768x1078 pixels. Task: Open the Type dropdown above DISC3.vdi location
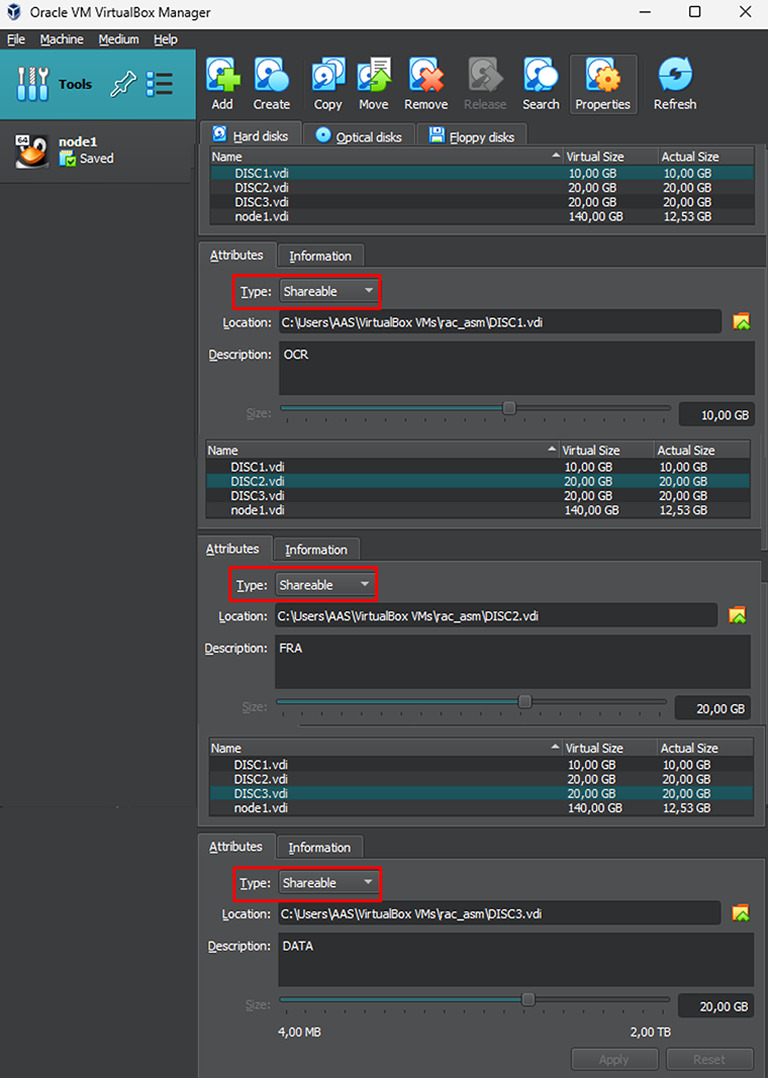tap(328, 883)
